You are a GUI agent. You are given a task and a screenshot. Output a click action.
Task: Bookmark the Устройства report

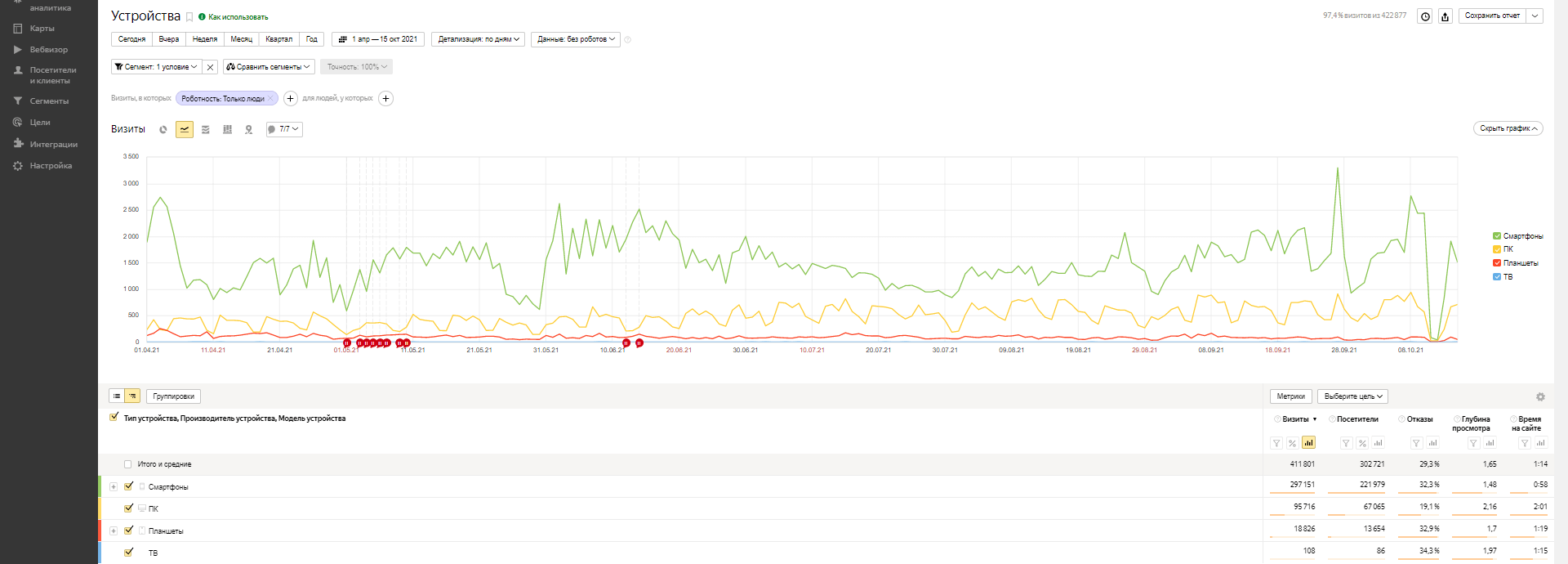tap(189, 17)
